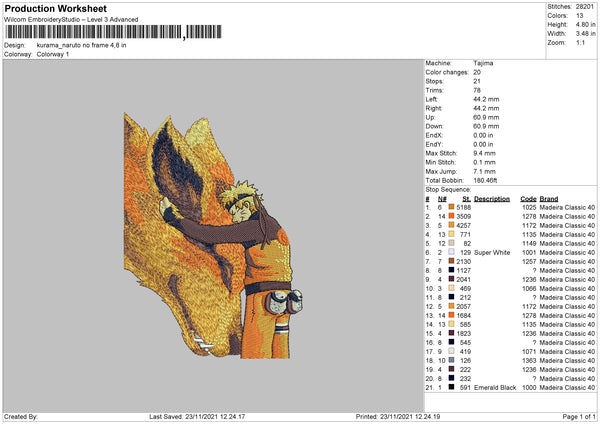
Task: Select thread code 1000 in row 21
Action: point(529,388)
